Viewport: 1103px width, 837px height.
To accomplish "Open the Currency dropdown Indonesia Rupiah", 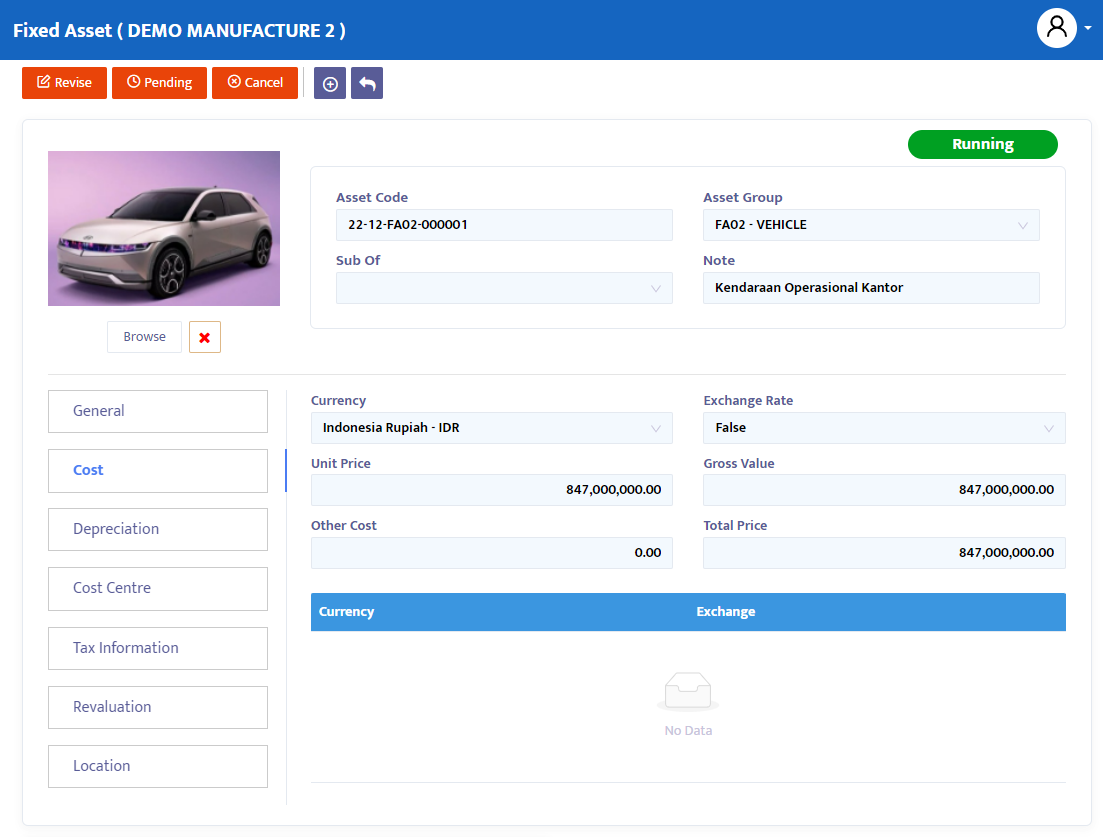I will tap(492, 428).
